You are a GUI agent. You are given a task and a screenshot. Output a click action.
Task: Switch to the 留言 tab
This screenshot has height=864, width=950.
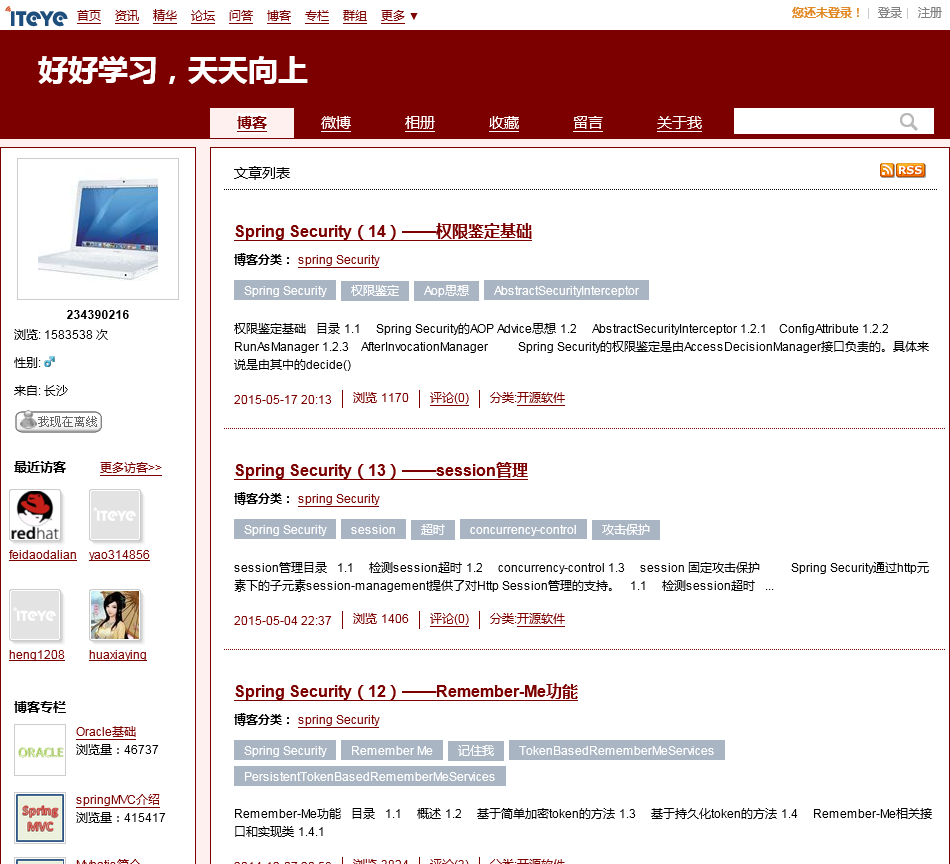[588, 123]
